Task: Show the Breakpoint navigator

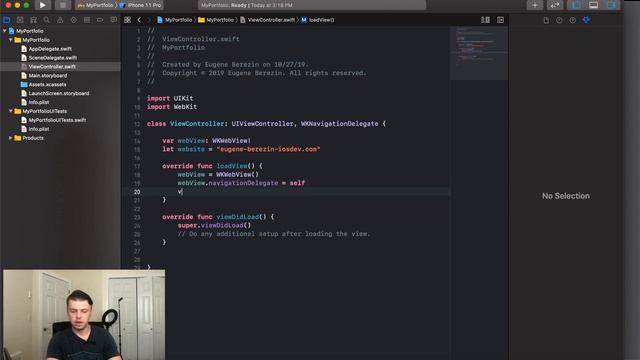Action: tap(100, 20)
